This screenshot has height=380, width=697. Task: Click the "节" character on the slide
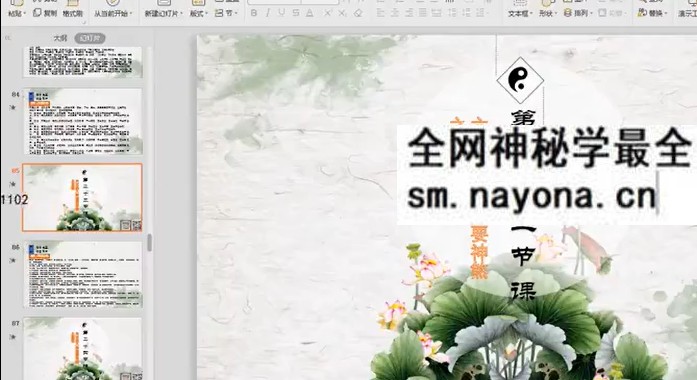[522, 256]
